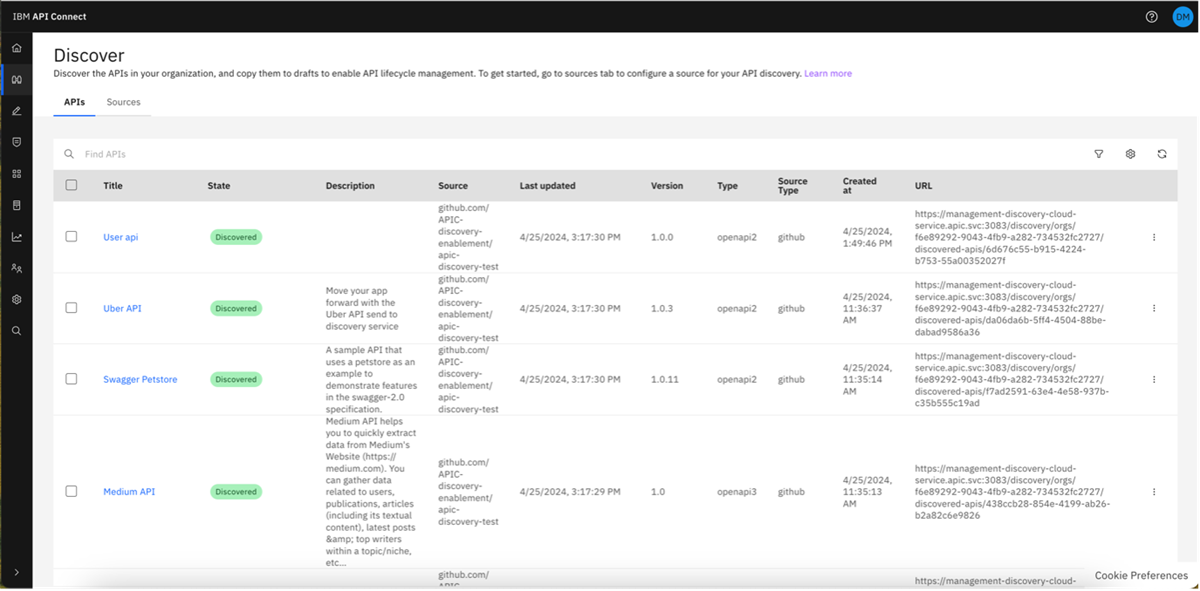Image resolution: width=1200 pixels, height=591 pixels.
Task: Open the Develop pencil sidebar icon
Action: (x=16, y=111)
